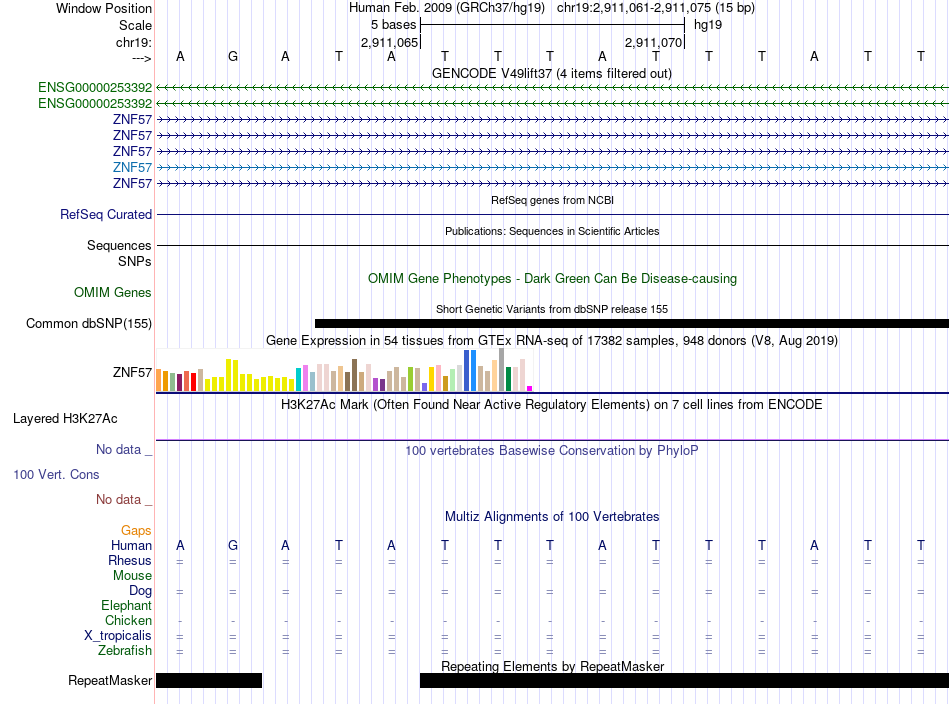Image resolution: width=950 pixels, height=704 pixels.
Task: Click the first ZNF57 transcript label under ENSG00000253392
Action: [132, 119]
